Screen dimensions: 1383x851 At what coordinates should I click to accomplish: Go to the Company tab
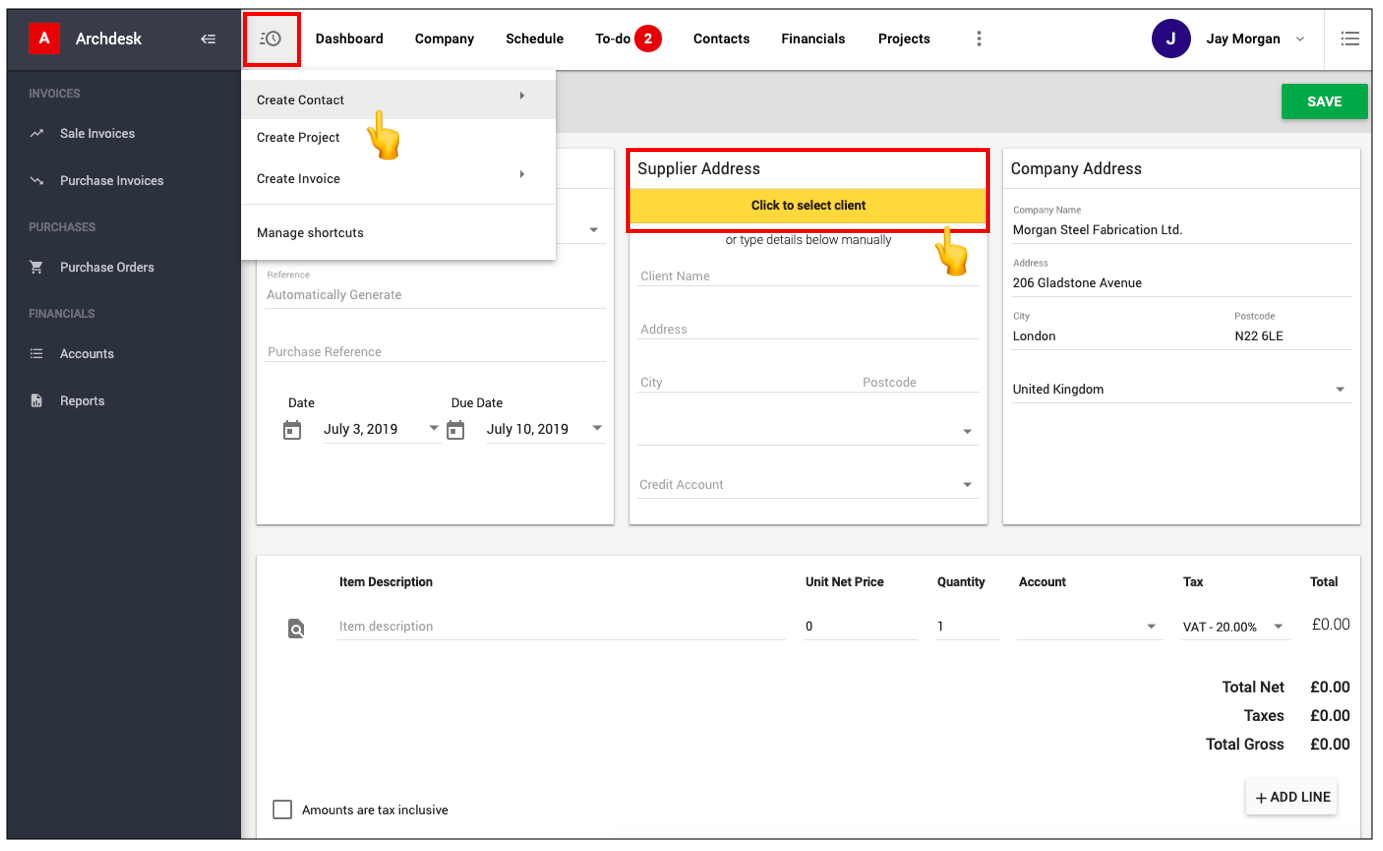444,39
